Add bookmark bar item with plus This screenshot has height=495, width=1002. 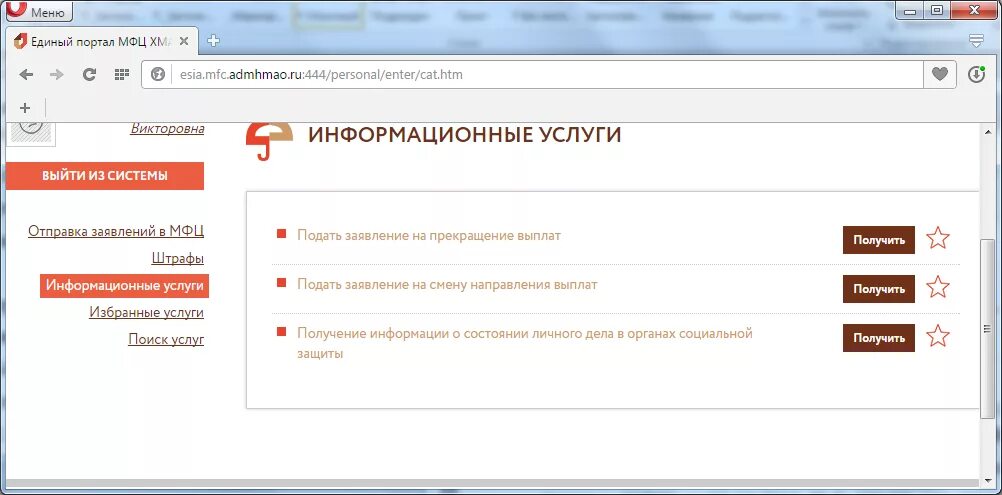click(25, 107)
